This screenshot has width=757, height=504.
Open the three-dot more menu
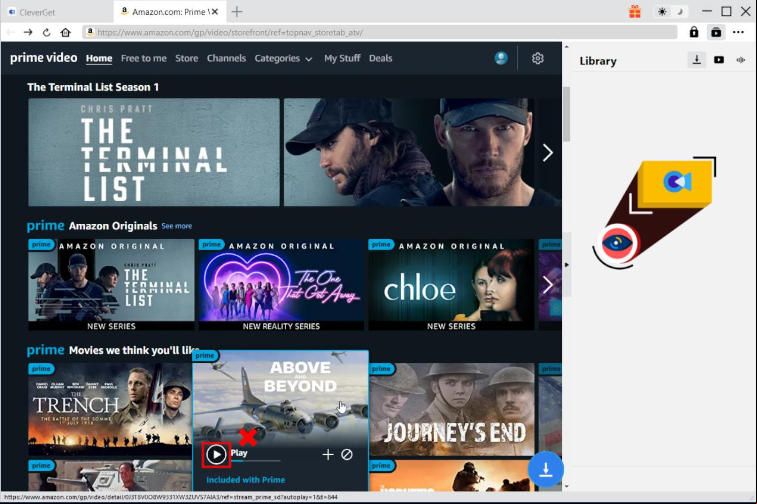click(x=738, y=32)
